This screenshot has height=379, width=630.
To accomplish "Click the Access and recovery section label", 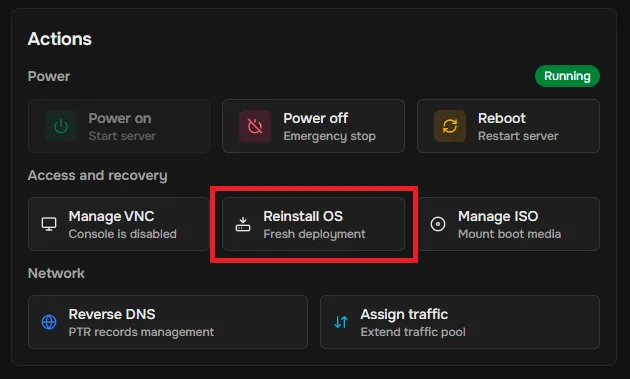I will [98, 176].
